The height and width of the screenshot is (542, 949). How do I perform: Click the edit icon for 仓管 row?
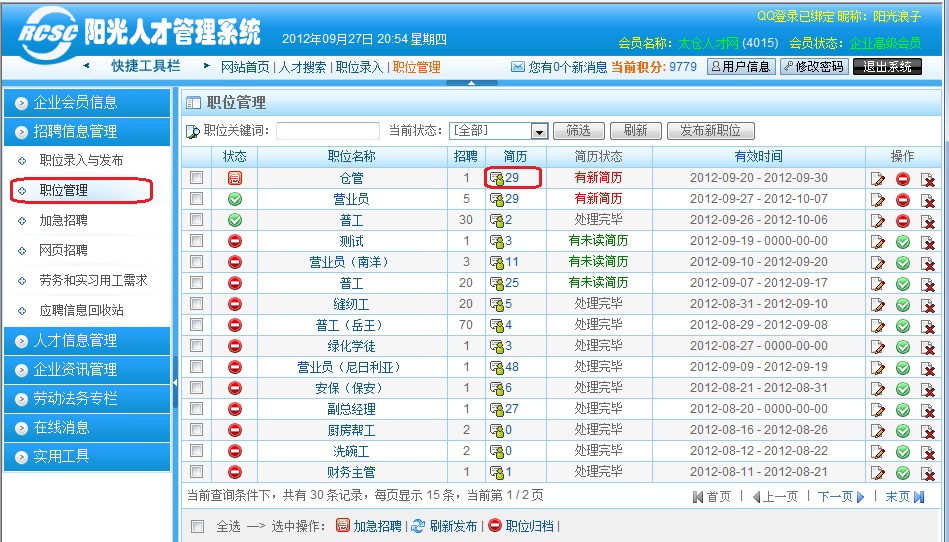point(878,179)
